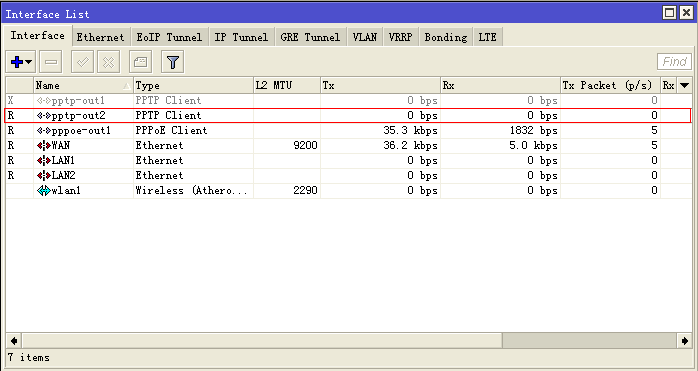Click the wlan1 wireless interface icon
Screen dimensions: 698x371
tap(43, 191)
